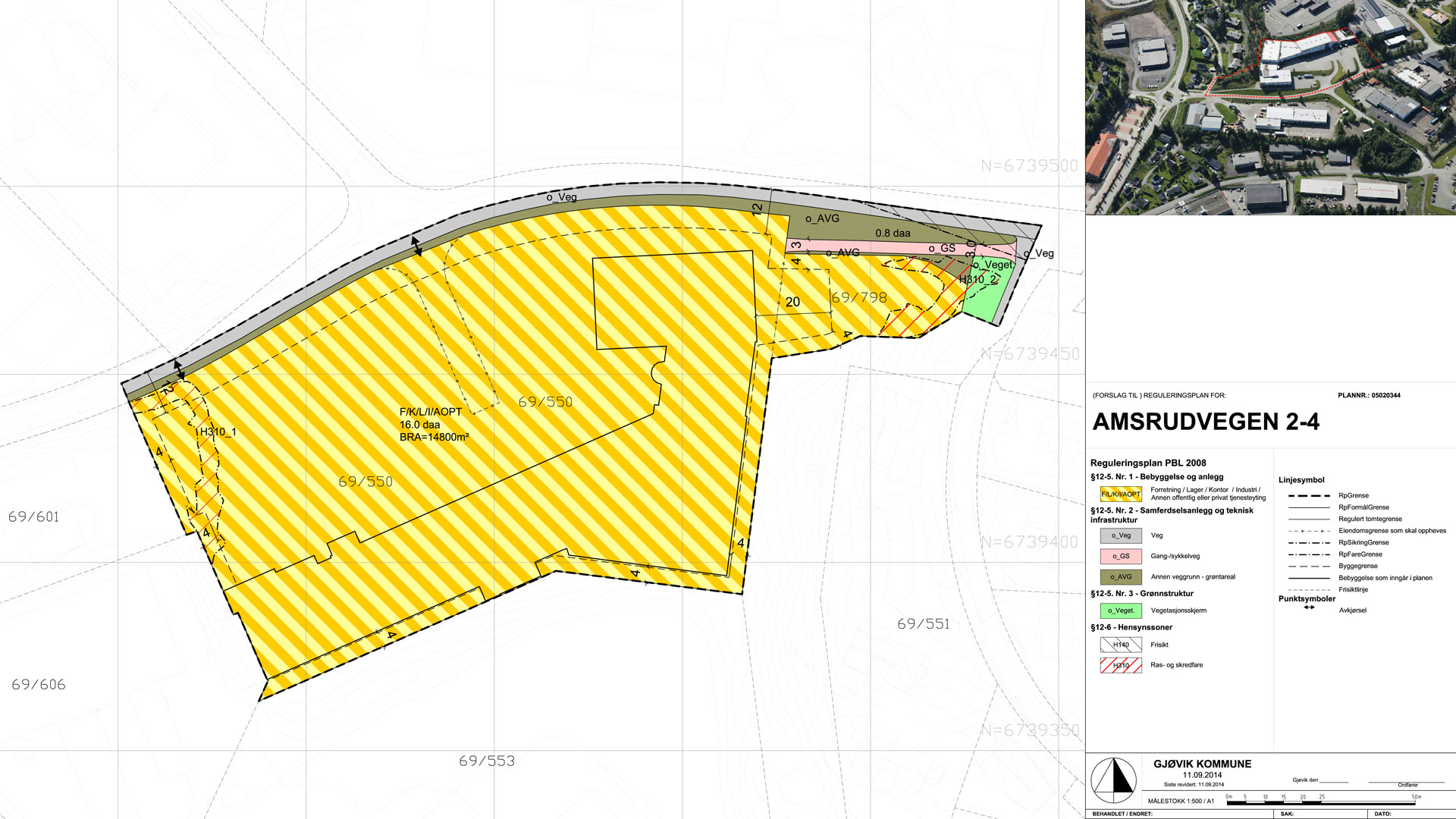
Task: Click the Ras- og skredfare legend label
Action: [x=1177, y=665]
